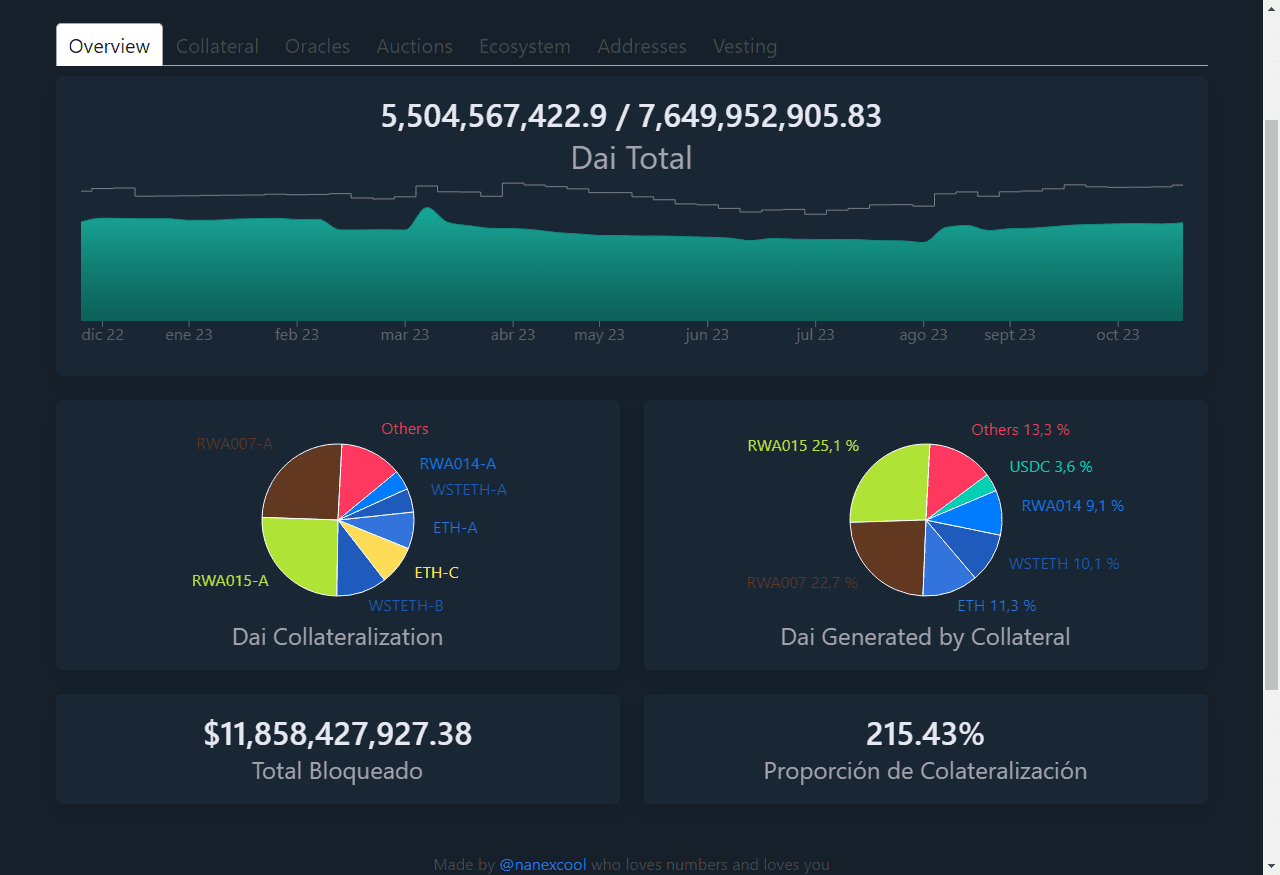Image resolution: width=1280 pixels, height=875 pixels.
Task: Click the 'Total Bloqueado' label
Action: pos(338,771)
